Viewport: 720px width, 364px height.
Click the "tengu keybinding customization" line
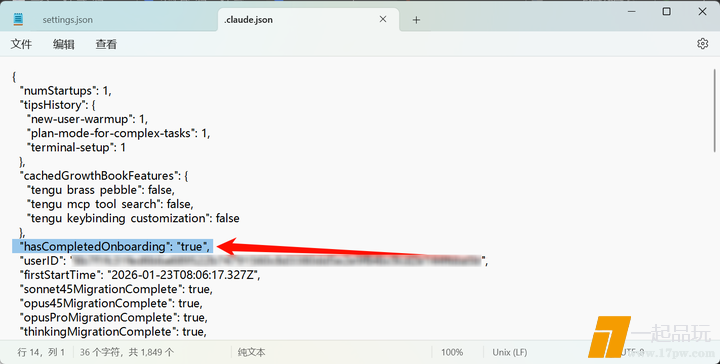(x=133, y=218)
